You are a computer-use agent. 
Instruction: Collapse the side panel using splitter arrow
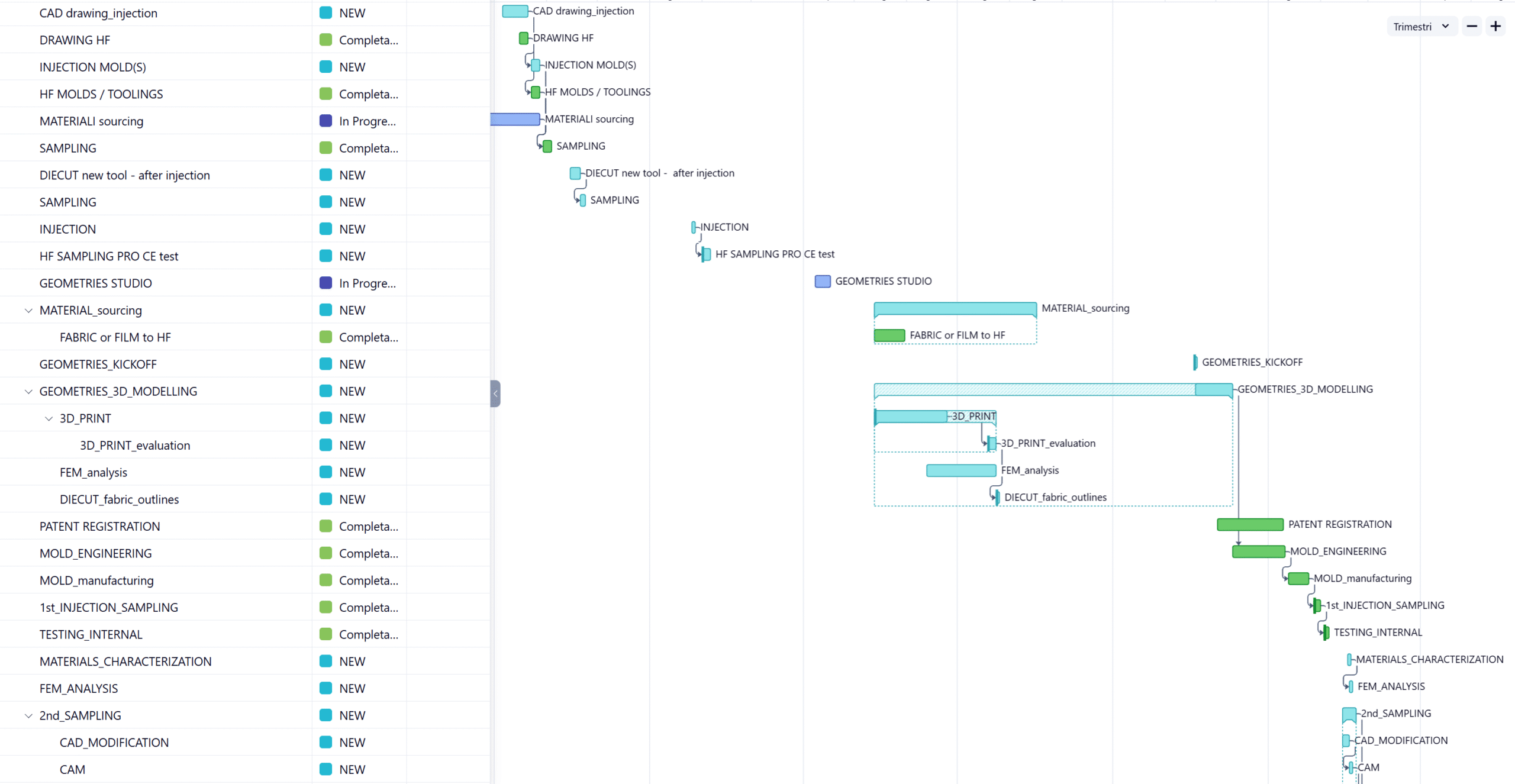[x=495, y=393]
